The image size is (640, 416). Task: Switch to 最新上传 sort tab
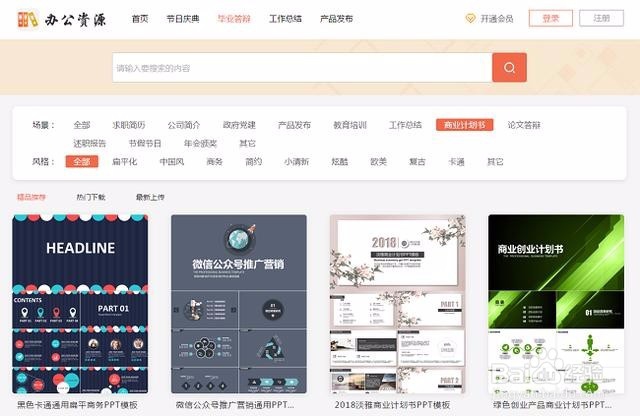point(150,197)
